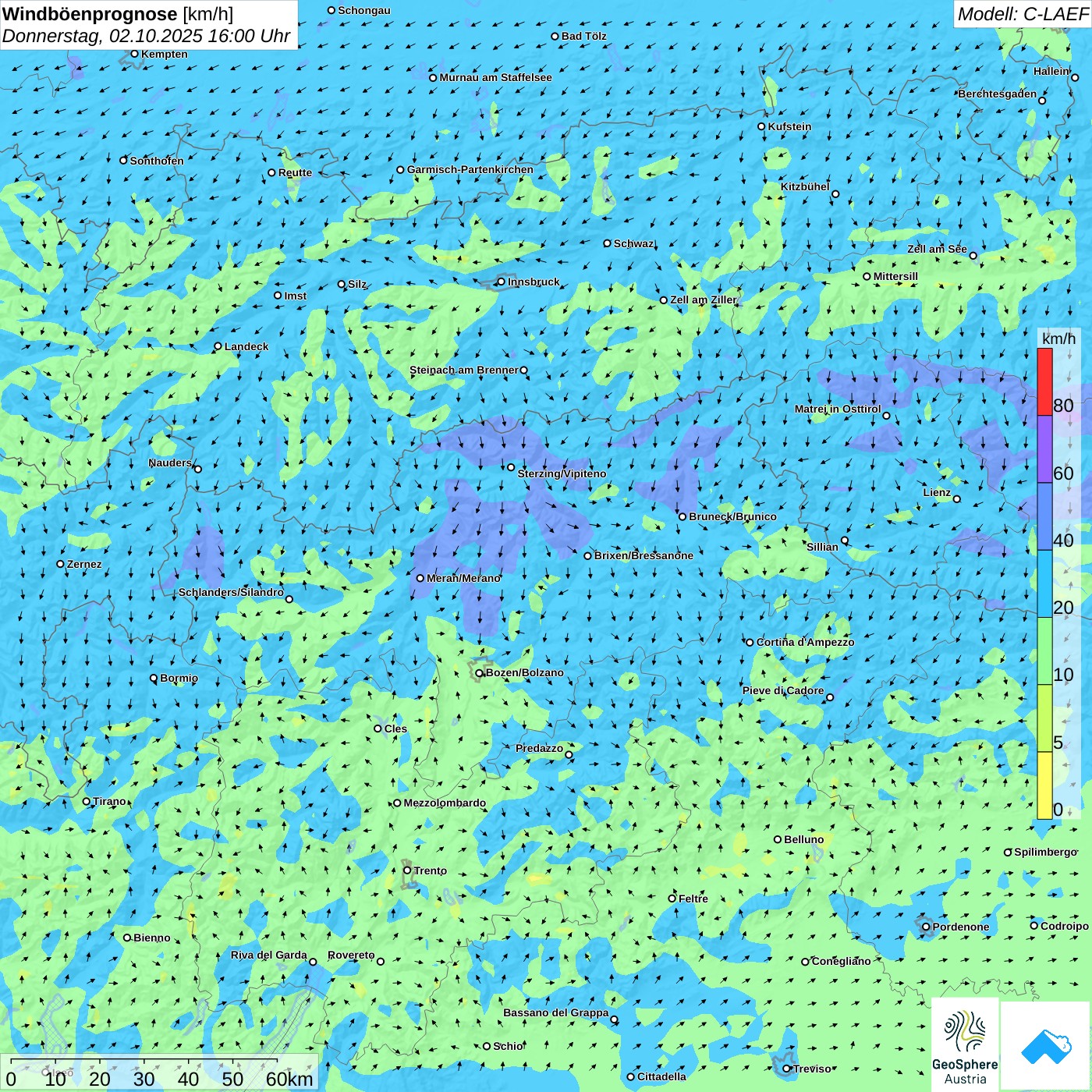Viewport: 1092px width, 1092px height.
Task: Click the Conegliano label
Action: (841, 961)
